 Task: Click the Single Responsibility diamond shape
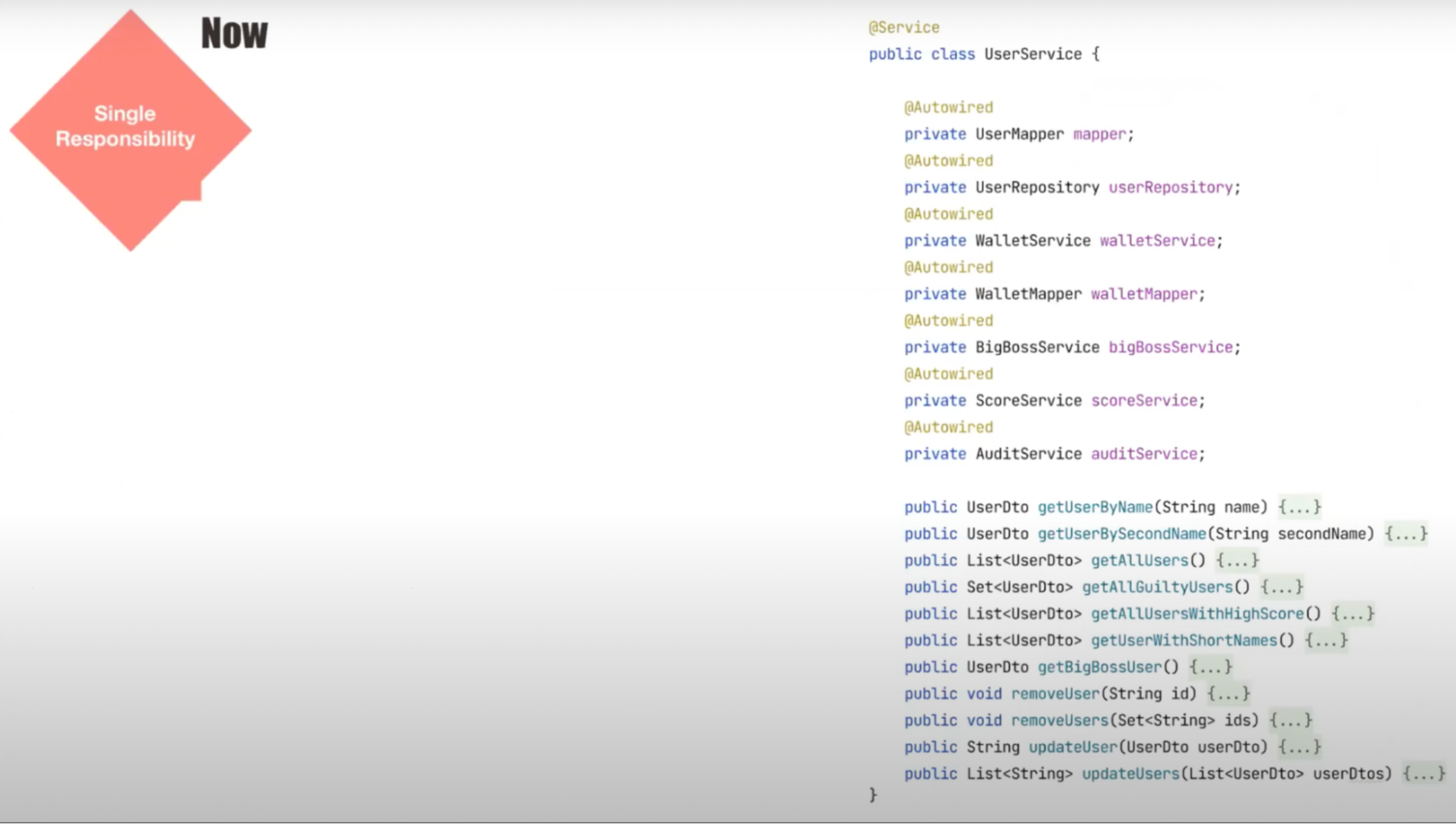pyautogui.click(x=131, y=130)
